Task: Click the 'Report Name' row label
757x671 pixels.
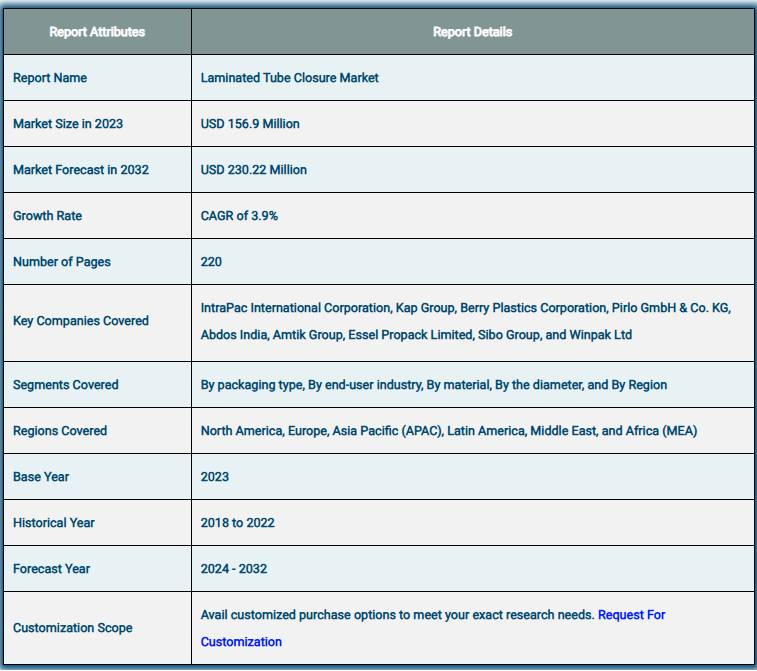Action: coord(50,78)
